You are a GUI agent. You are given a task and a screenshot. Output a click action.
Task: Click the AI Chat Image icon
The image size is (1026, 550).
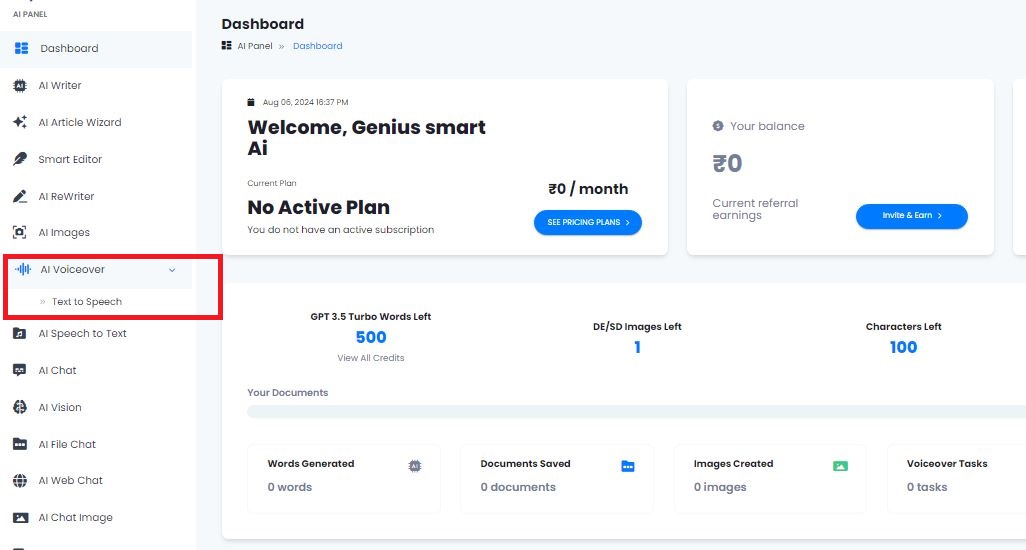20,517
